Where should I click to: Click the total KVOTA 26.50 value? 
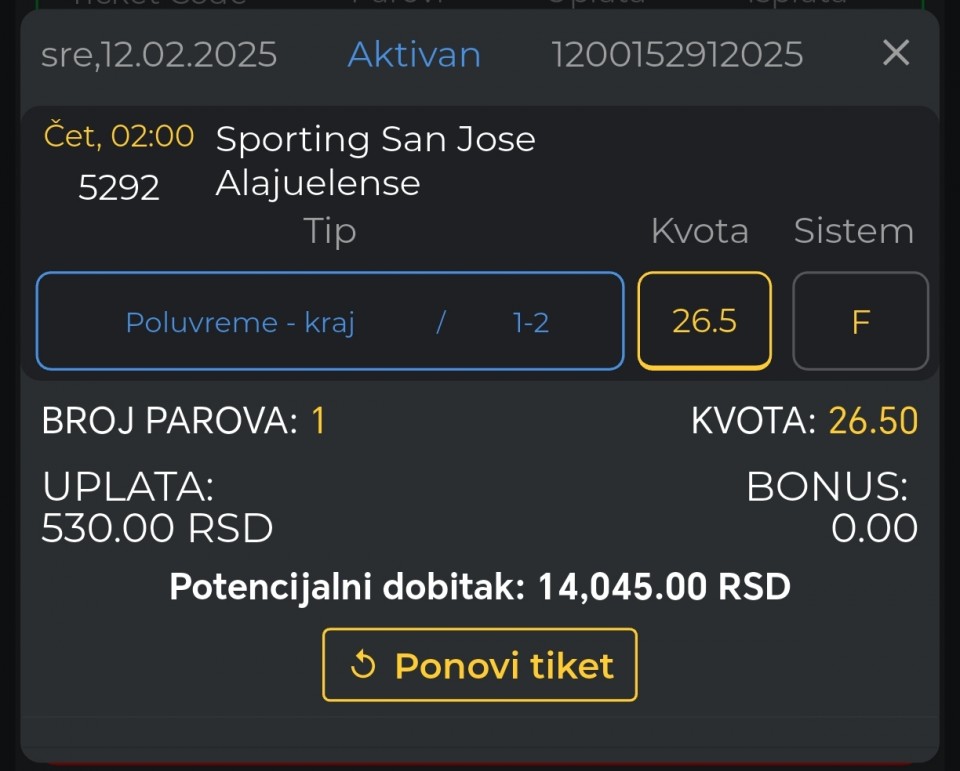(x=873, y=422)
